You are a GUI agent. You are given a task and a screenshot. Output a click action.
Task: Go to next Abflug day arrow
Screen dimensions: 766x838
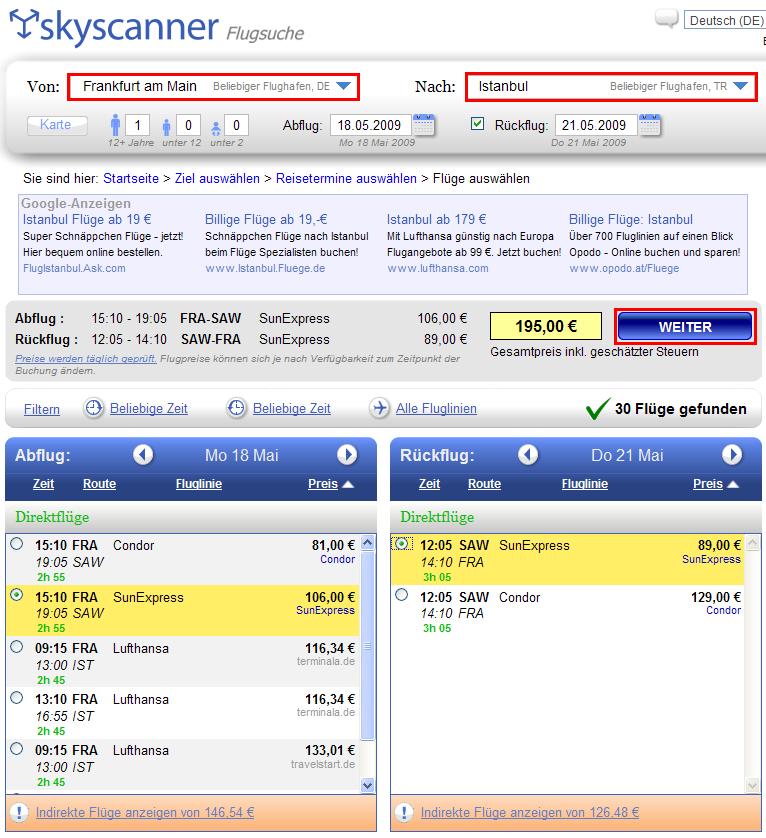(x=347, y=455)
